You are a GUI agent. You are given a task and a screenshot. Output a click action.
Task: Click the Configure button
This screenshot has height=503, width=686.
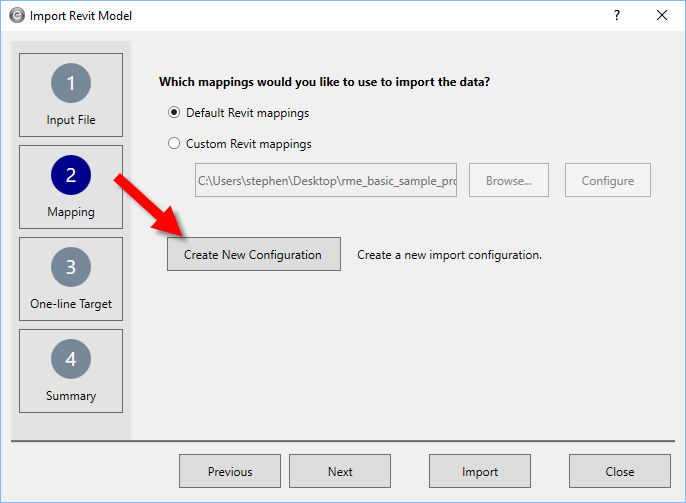click(607, 181)
